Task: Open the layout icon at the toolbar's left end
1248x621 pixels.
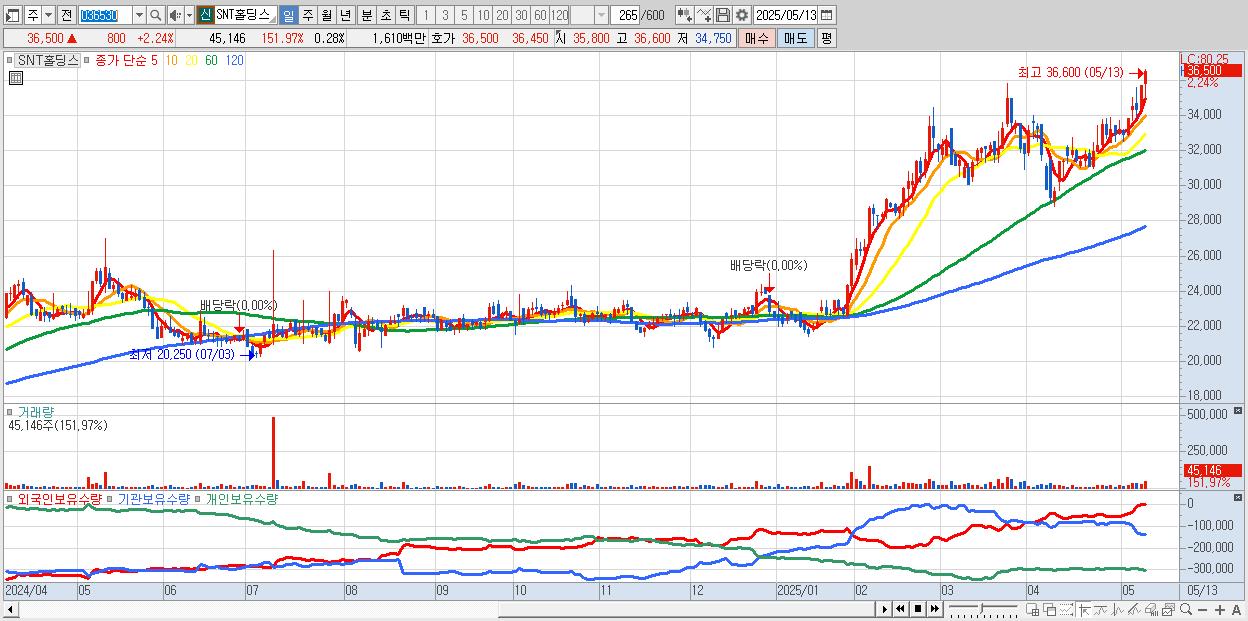Action: click(x=13, y=15)
